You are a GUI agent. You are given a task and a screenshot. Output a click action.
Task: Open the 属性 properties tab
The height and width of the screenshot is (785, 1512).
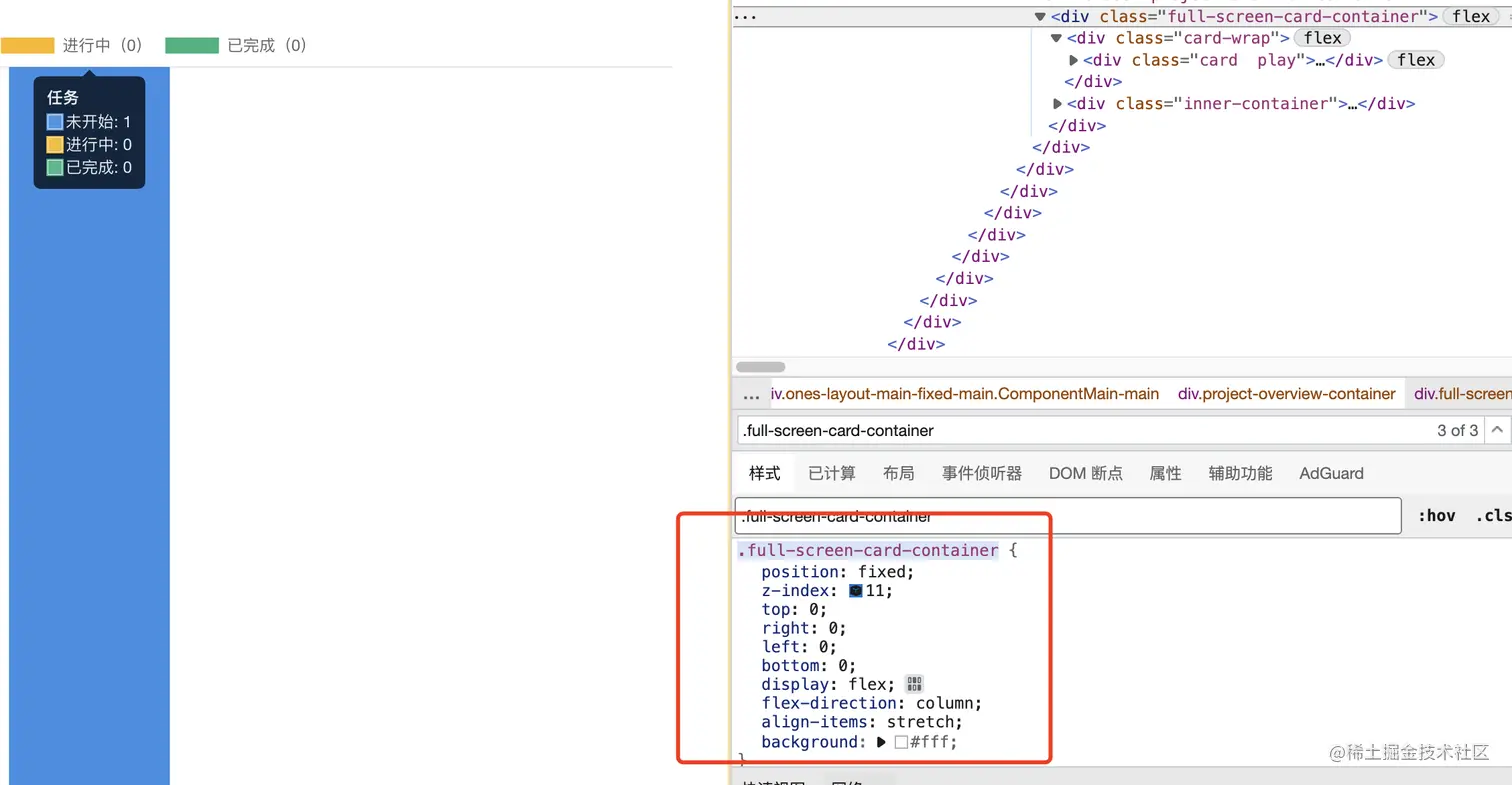(1166, 473)
